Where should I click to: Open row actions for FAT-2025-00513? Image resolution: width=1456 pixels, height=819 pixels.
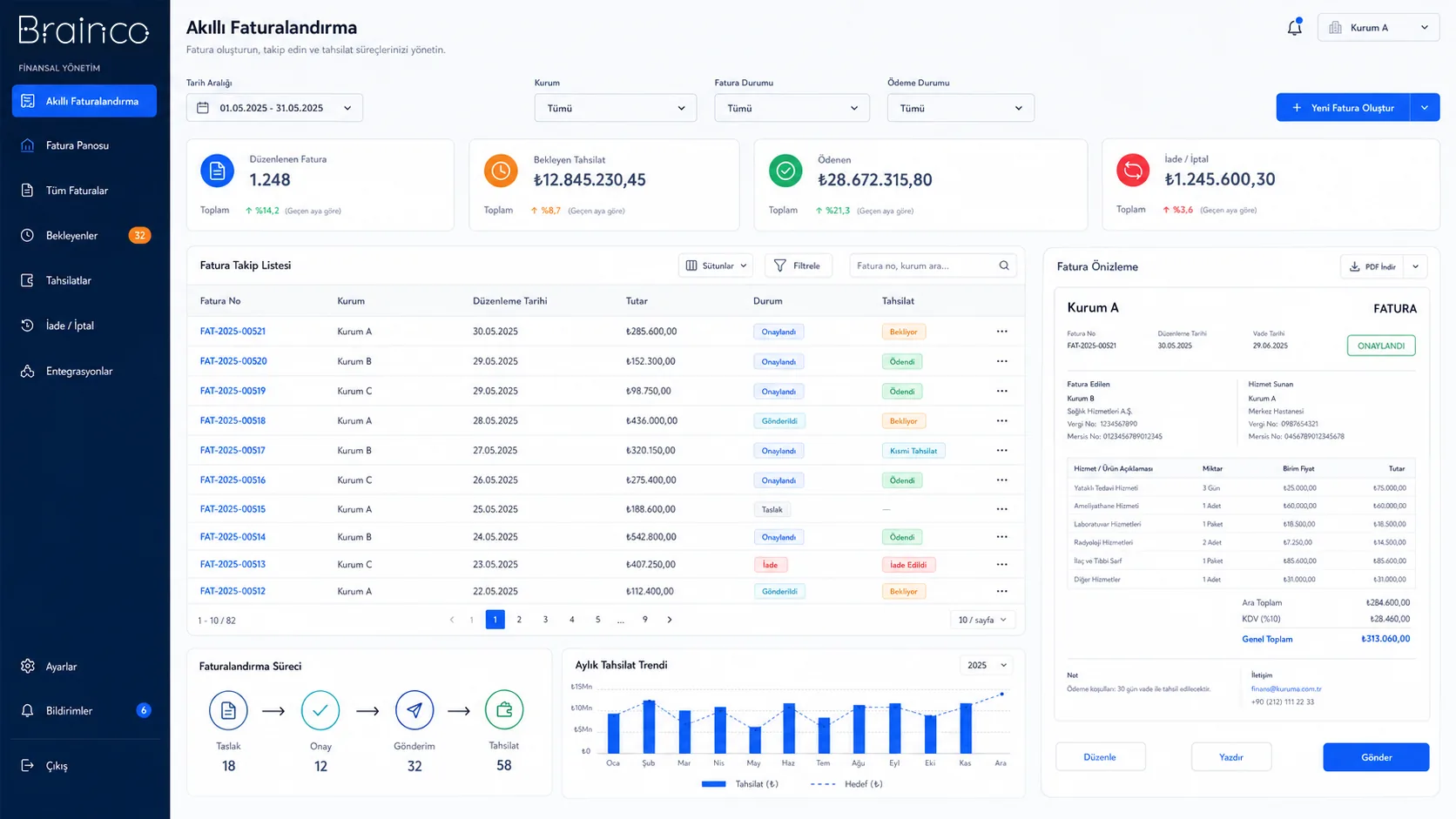(1002, 565)
